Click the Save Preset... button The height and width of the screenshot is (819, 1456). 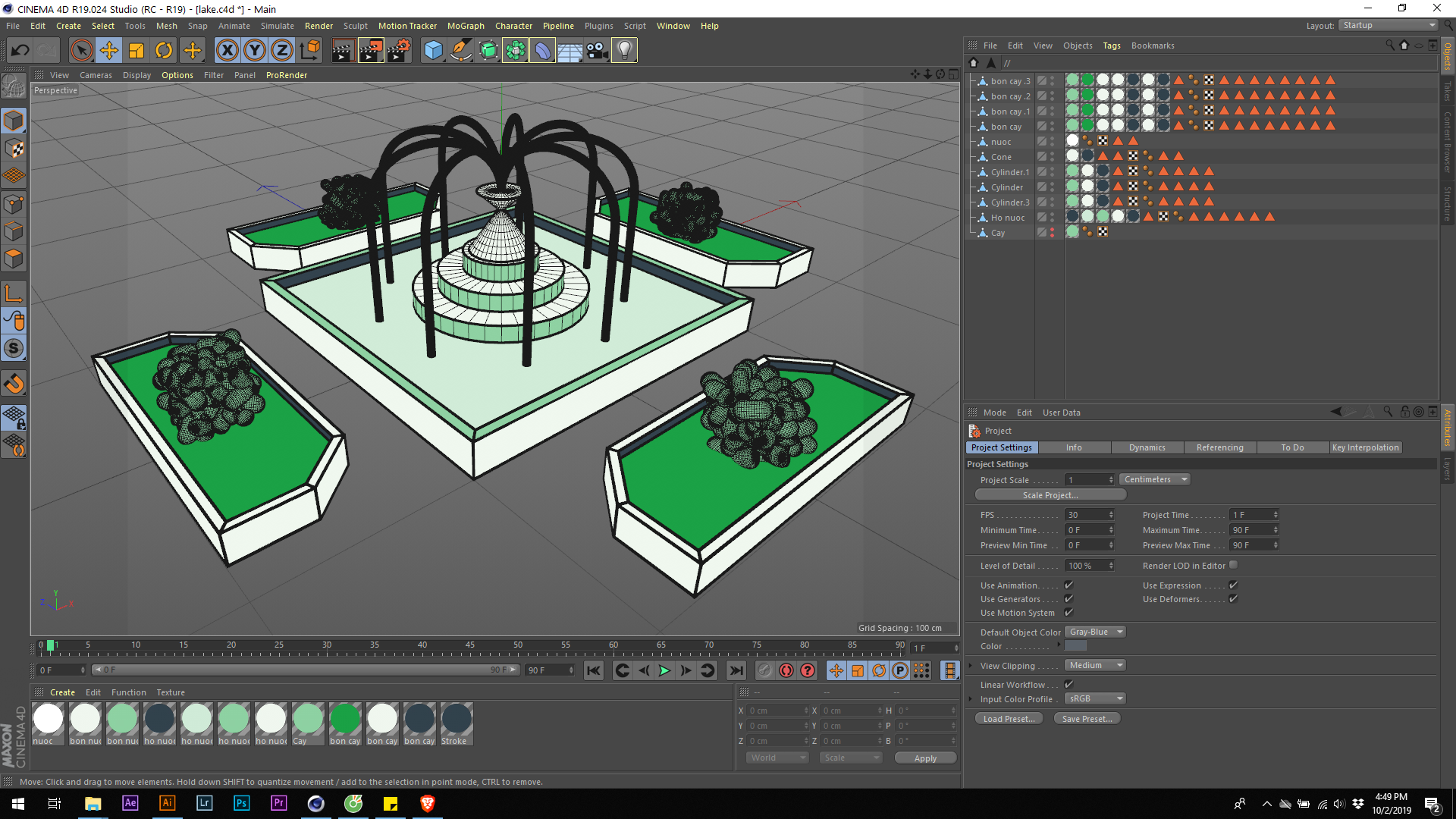1087,719
